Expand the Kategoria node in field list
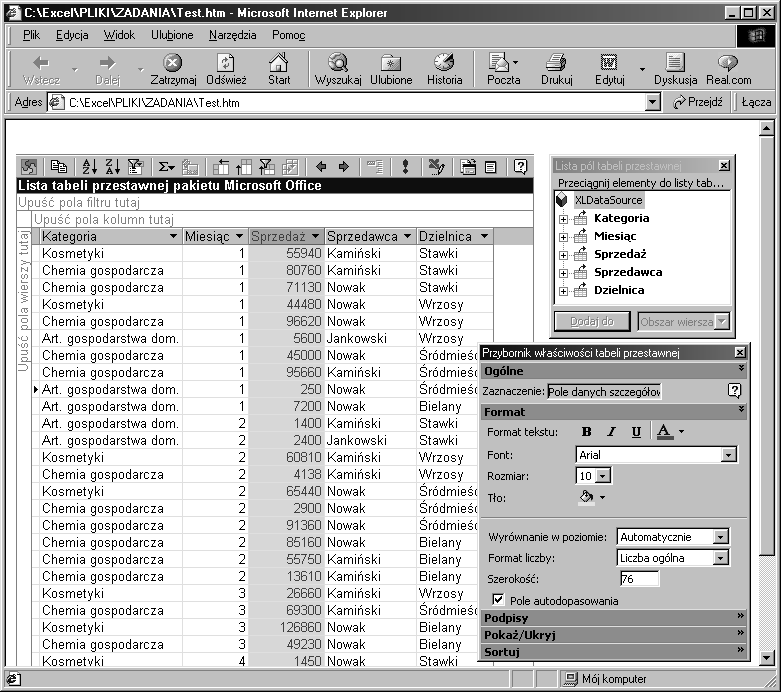This screenshot has width=781, height=692. (563, 219)
